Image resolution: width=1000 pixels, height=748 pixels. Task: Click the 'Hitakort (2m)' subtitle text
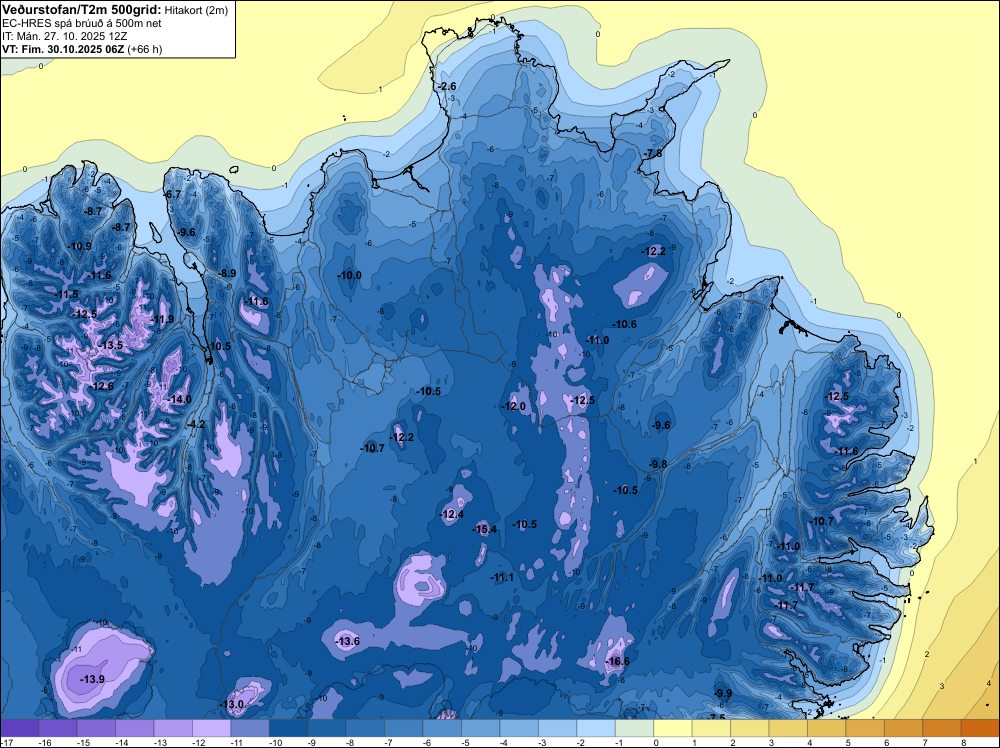196,10
